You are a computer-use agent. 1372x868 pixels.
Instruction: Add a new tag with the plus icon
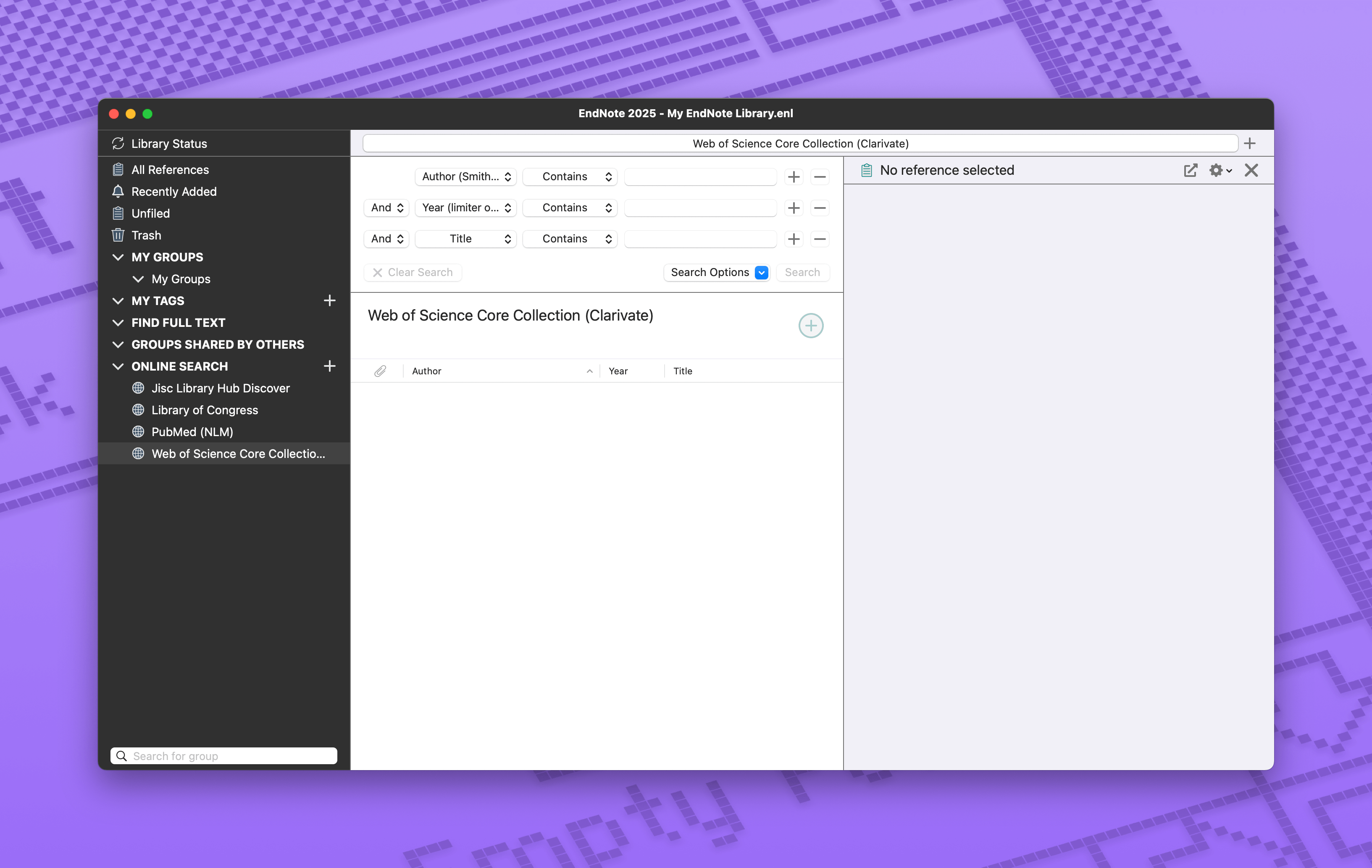[x=330, y=300]
